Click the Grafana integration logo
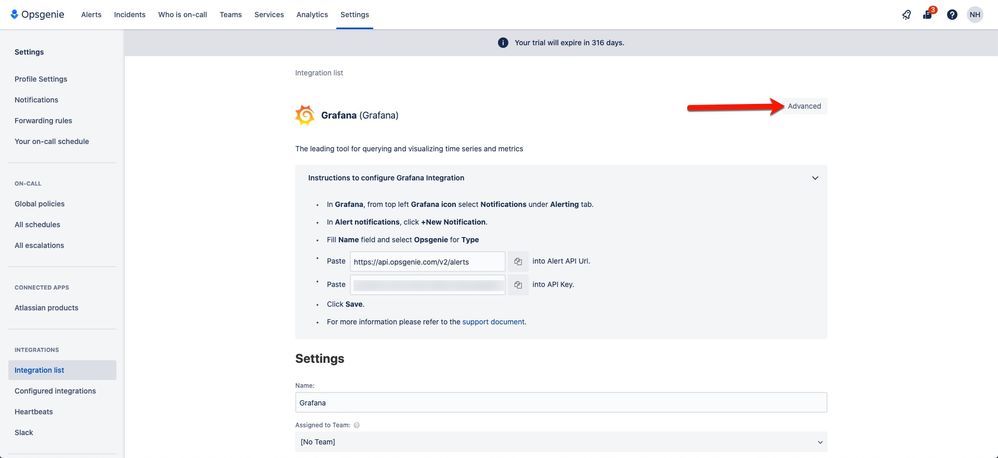This screenshot has width=998, height=458. pos(305,115)
